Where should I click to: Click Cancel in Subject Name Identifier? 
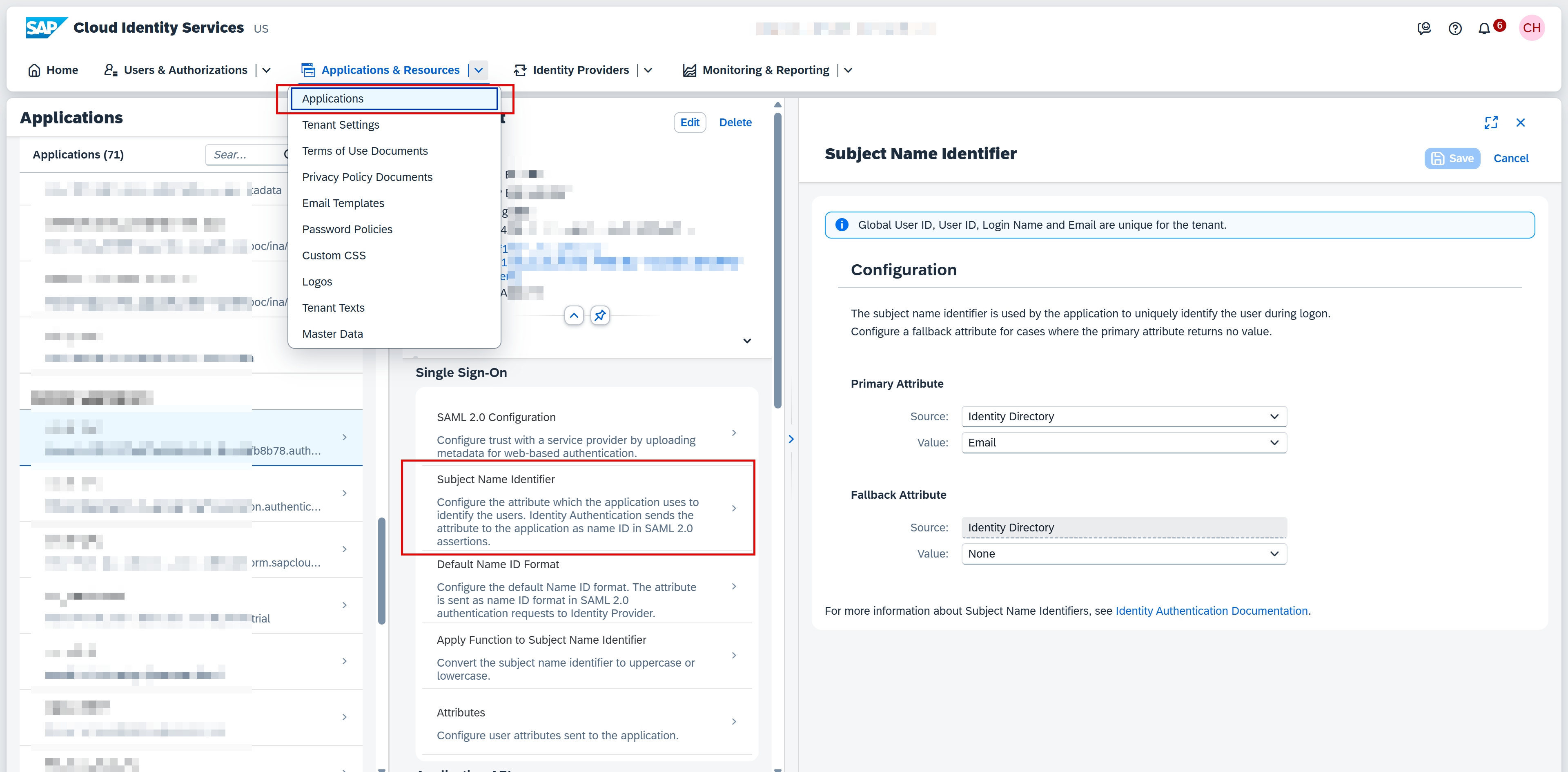pos(1511,158)
